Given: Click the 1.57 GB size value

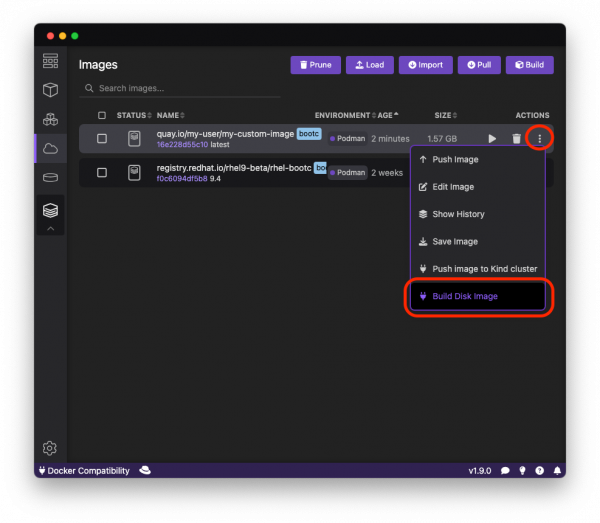Looking at the screenshot, I should 442,138.
